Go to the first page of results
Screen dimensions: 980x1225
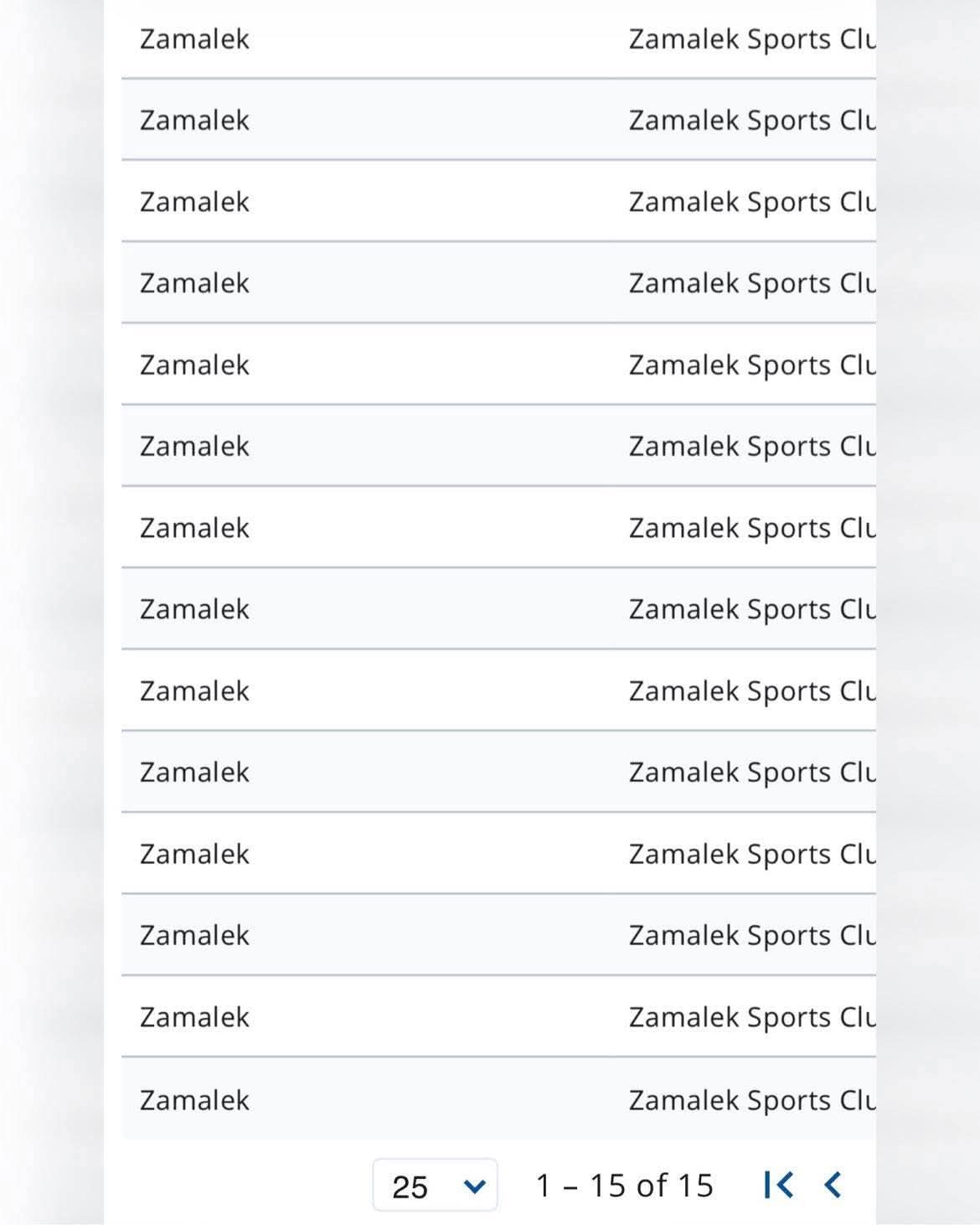click(x=778, y=1185)
